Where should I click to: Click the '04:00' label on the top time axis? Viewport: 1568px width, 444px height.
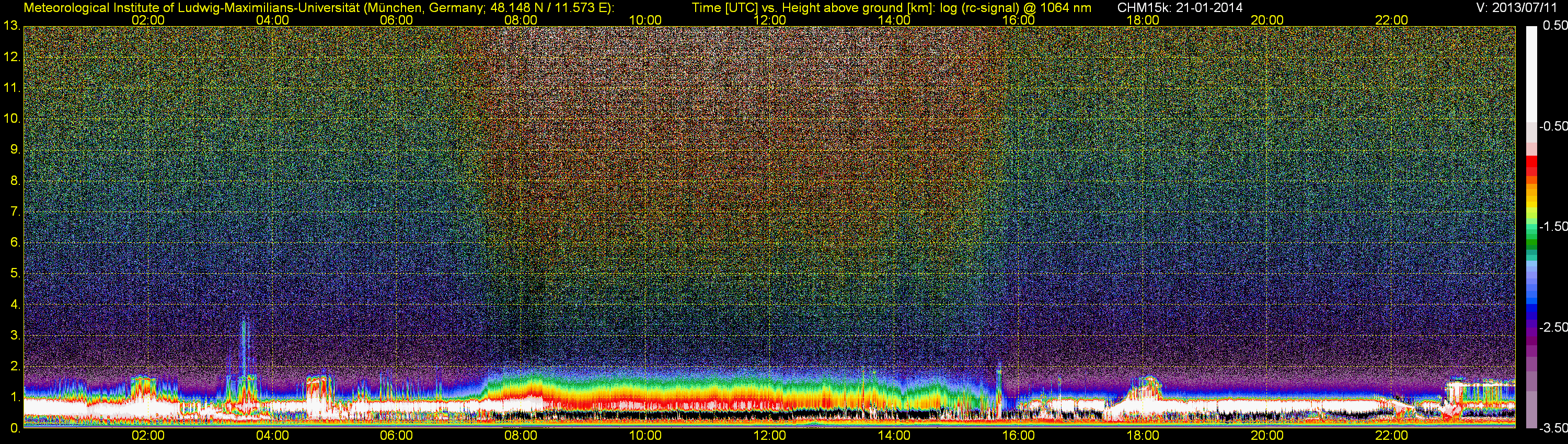pyautogui.click(x=272, y=20)
